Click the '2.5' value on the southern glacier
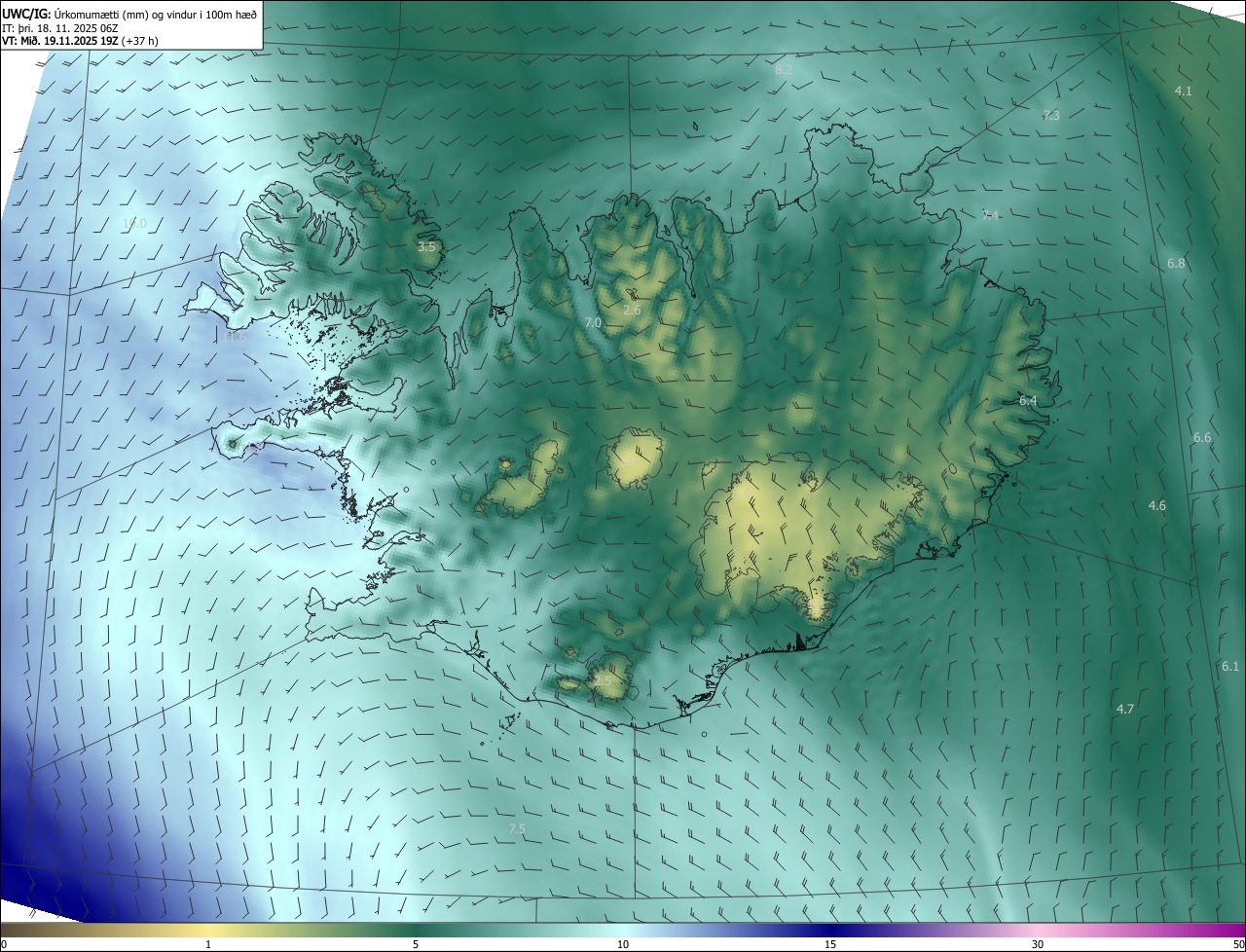 pos(603,681)
